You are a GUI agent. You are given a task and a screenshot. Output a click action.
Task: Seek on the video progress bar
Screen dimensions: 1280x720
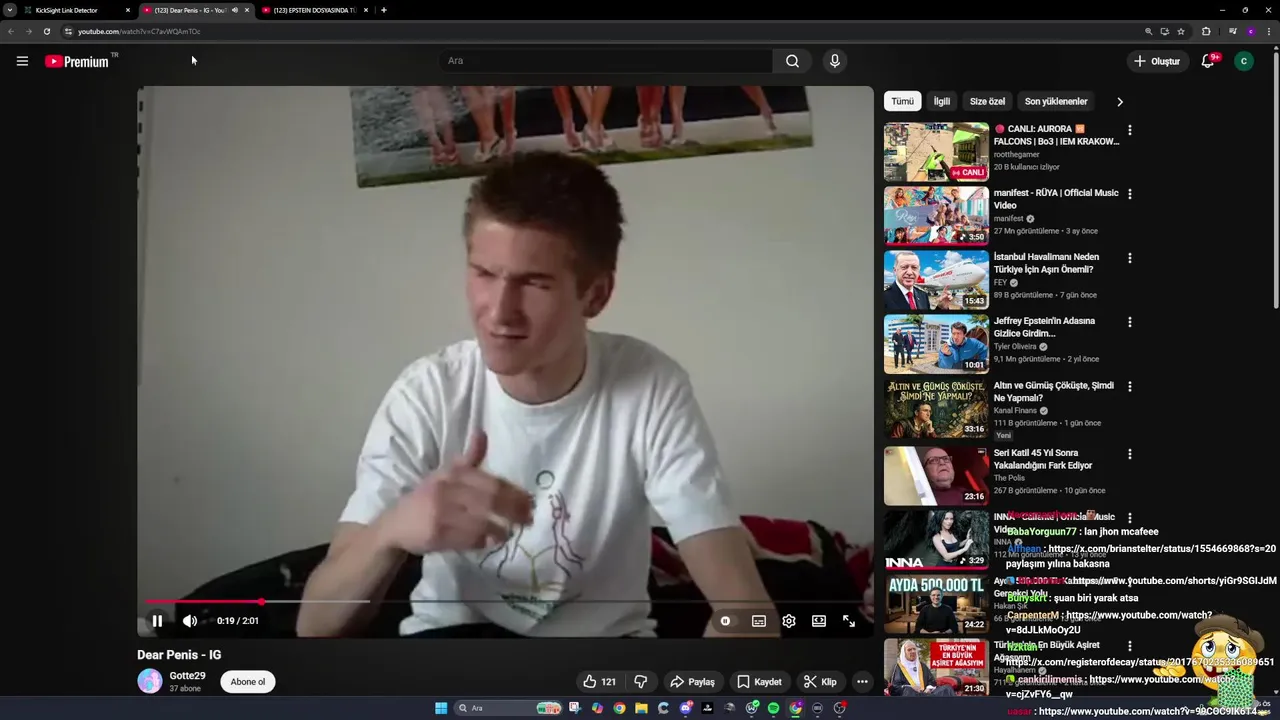point(505,602)
